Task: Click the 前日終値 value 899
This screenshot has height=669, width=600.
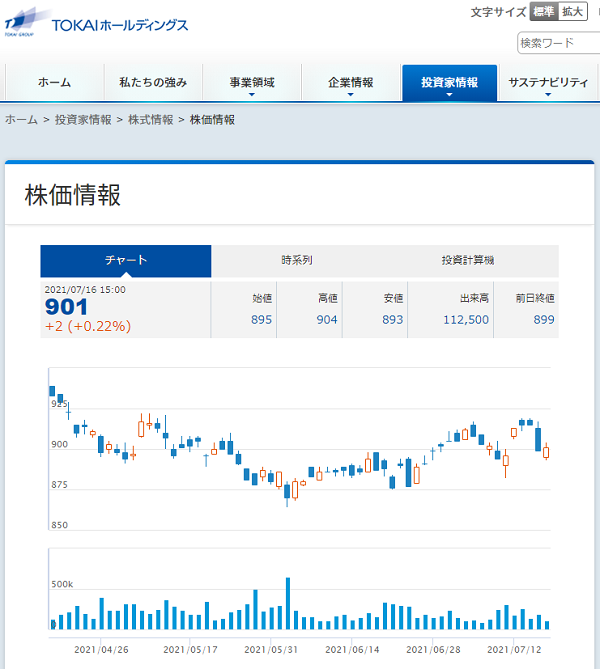Action: coord(544,320)
